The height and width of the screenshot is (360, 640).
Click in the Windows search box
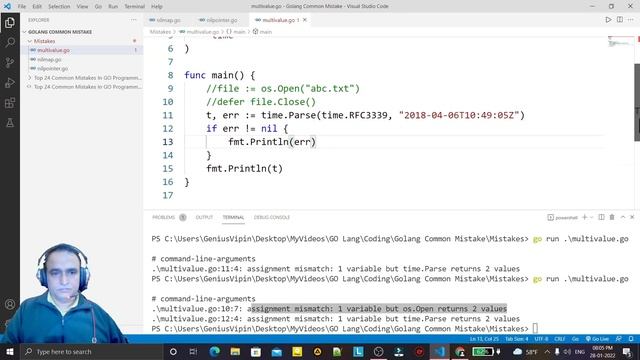tap(91, 351)
